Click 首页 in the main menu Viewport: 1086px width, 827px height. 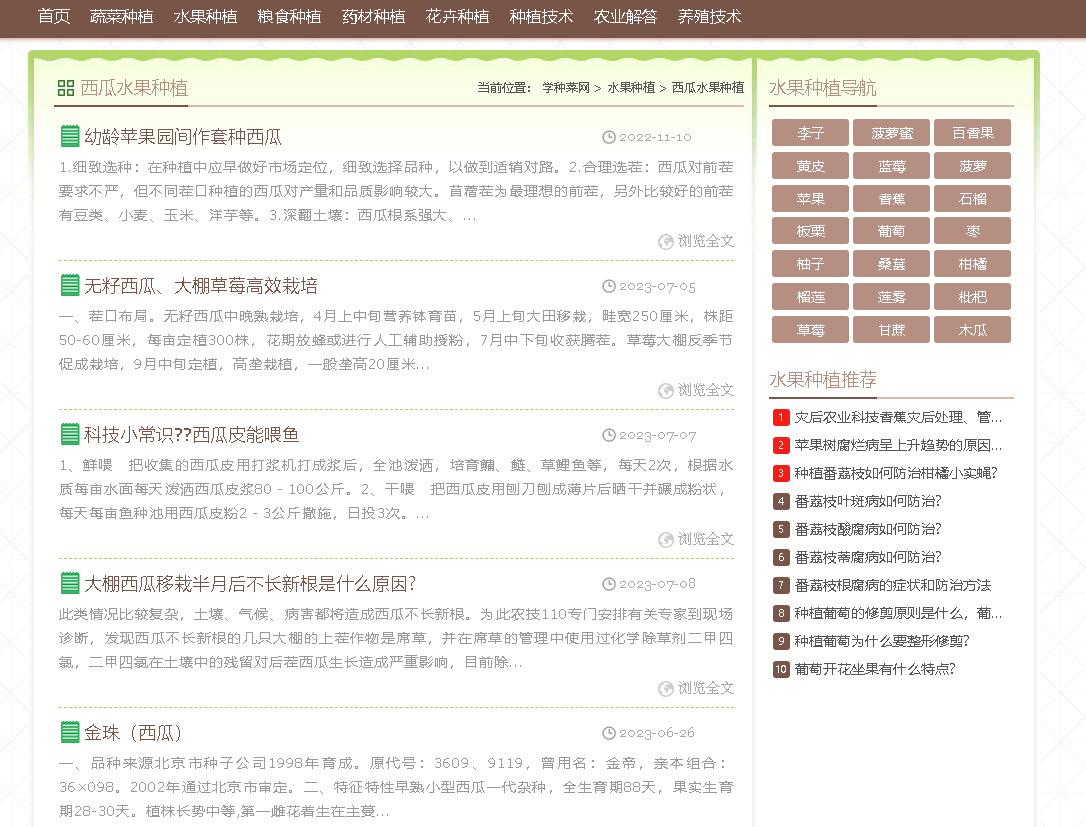[x=53, y=16]
